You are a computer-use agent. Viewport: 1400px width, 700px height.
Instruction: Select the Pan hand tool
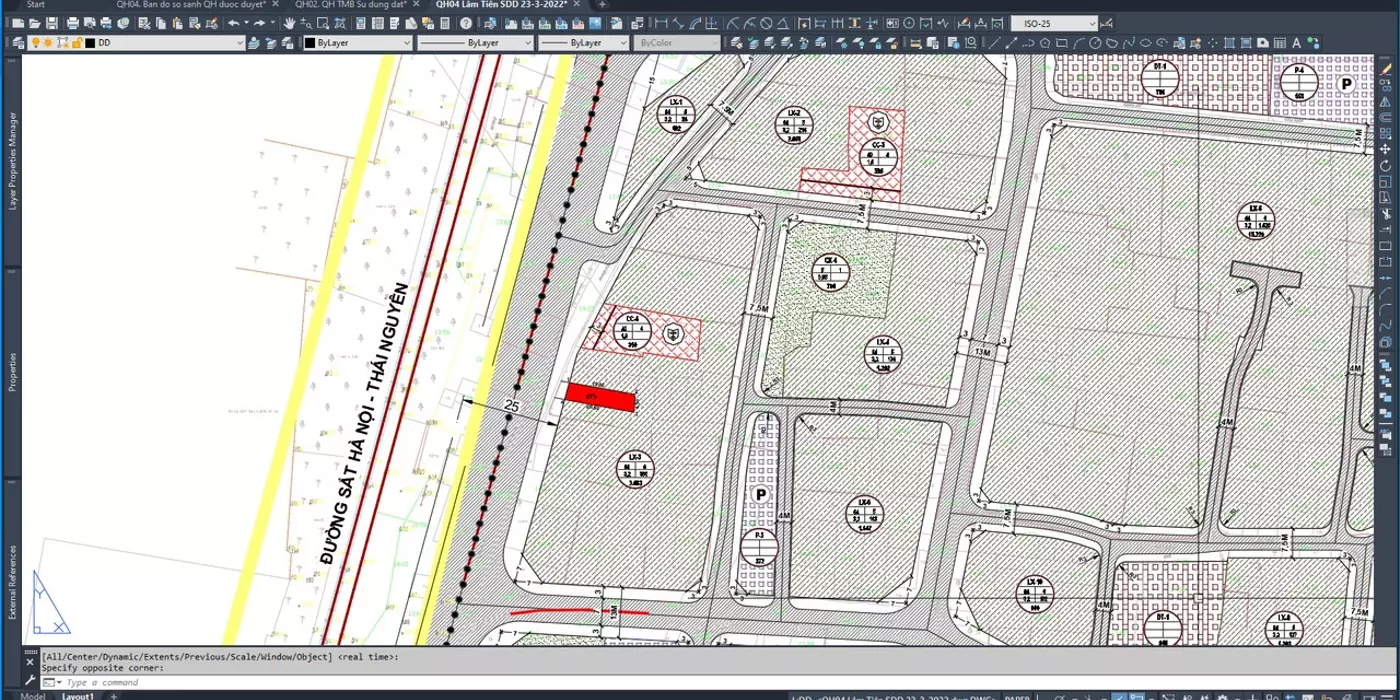pyautogui.click(x=289, y=23)
